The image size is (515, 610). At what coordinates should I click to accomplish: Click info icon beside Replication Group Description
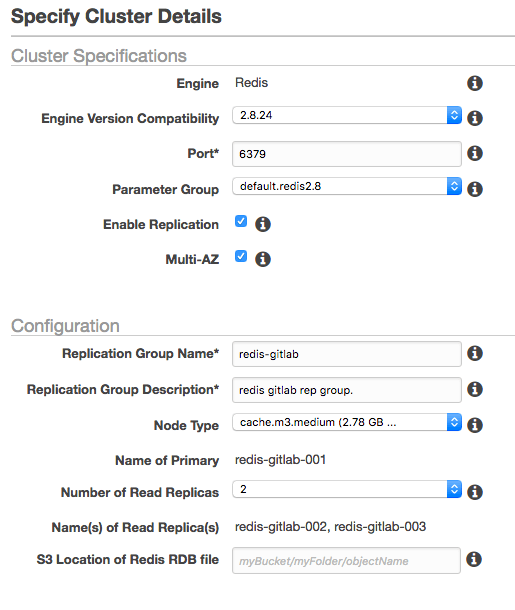point(475,389)
